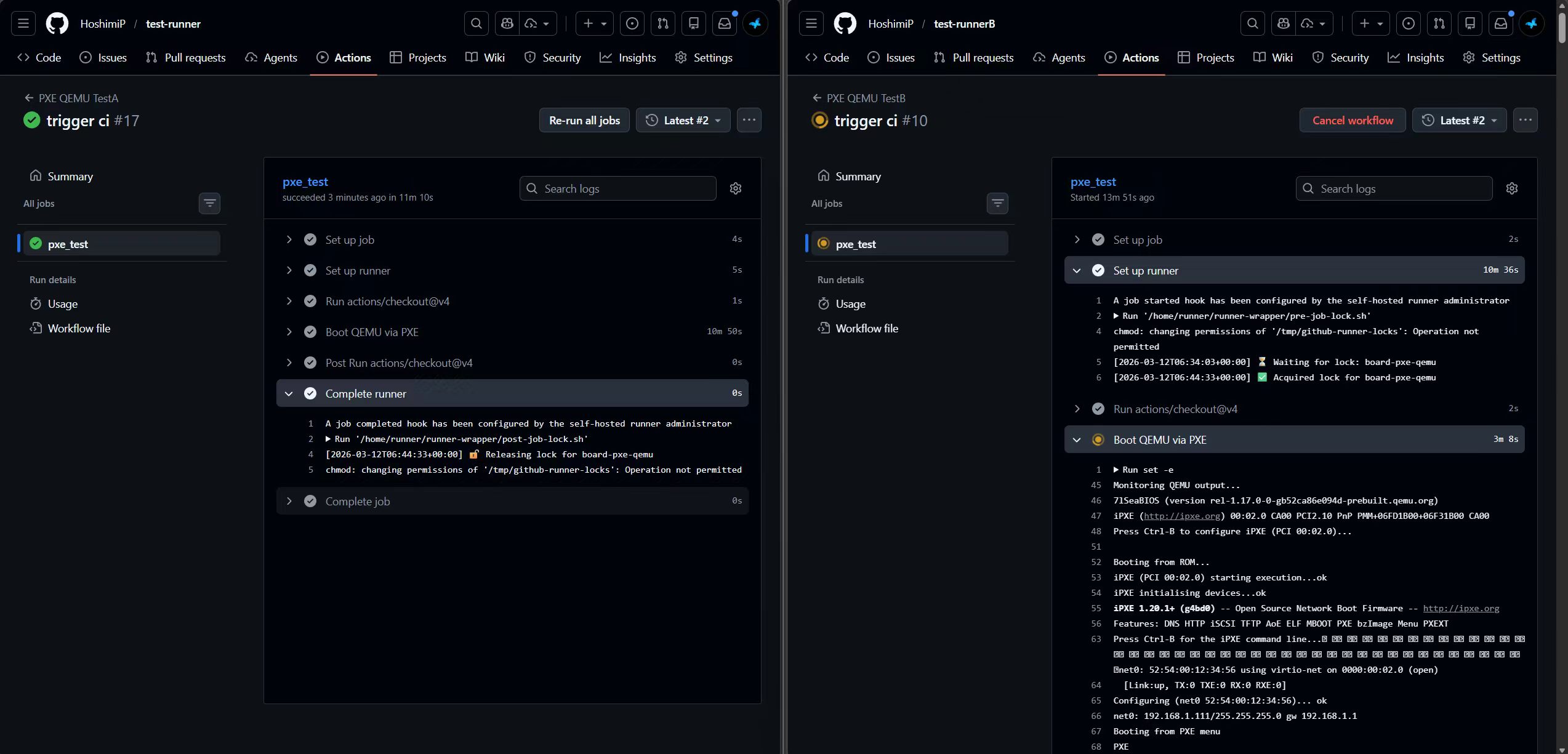1568x754 pixels.
Task: Click the job filter icon in test-runnerB
Action: pos(997,203)
